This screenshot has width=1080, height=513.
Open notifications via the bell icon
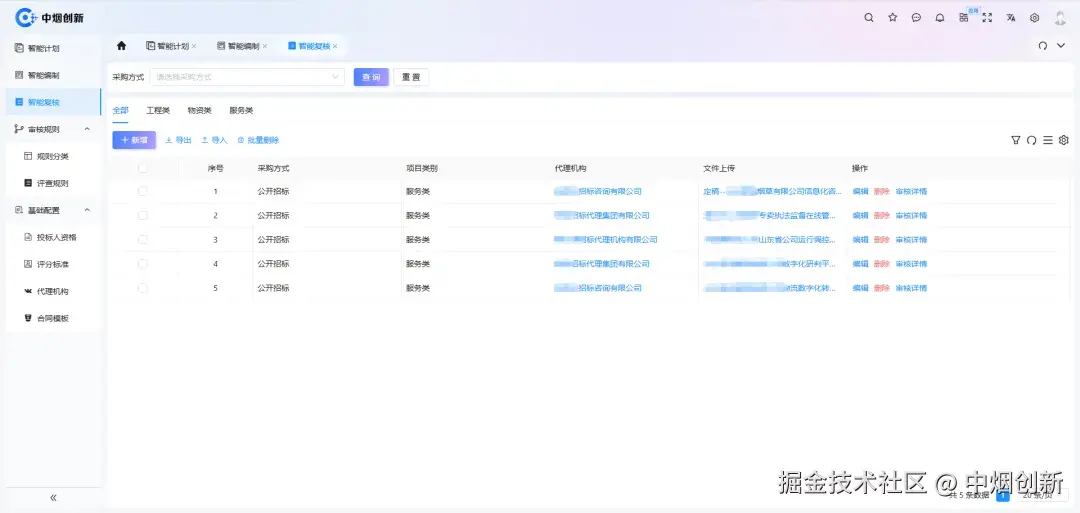tap(939, 18)
